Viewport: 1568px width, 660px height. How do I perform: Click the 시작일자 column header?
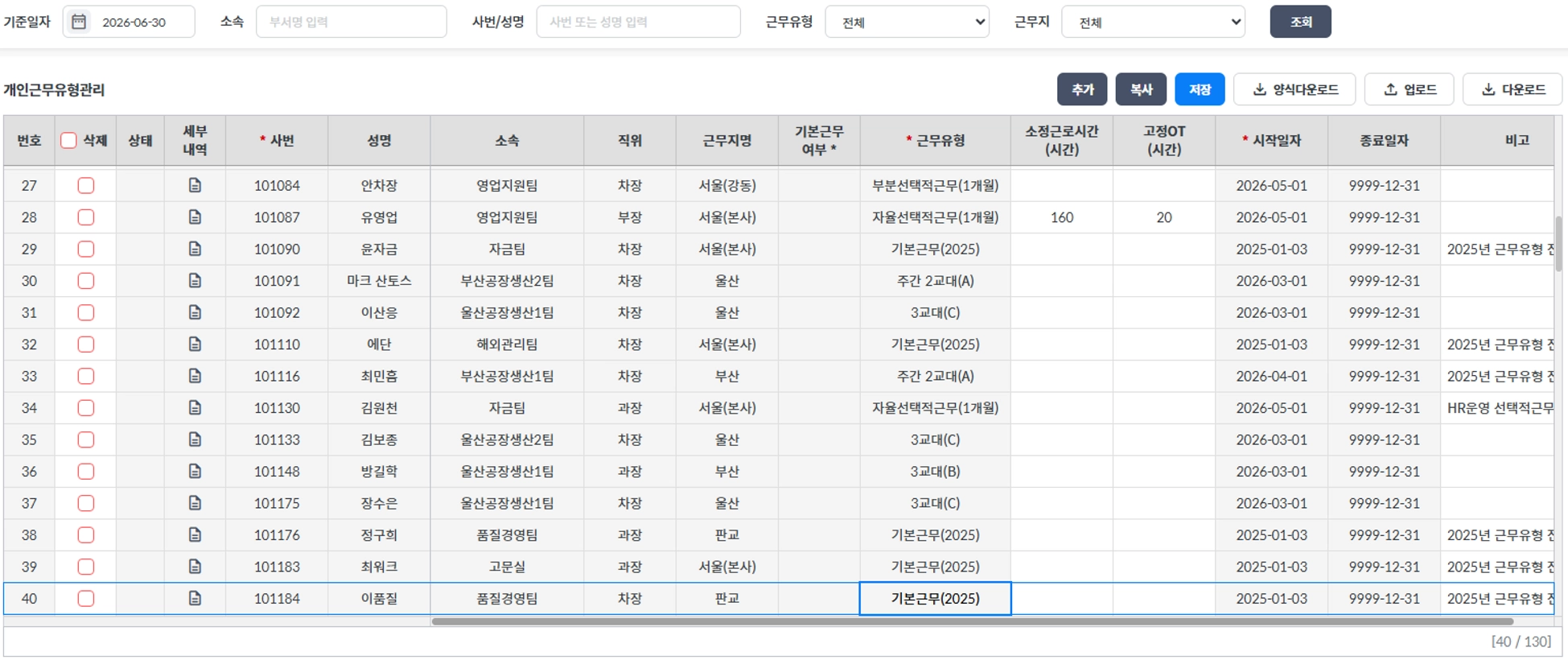coord(1272,141)
